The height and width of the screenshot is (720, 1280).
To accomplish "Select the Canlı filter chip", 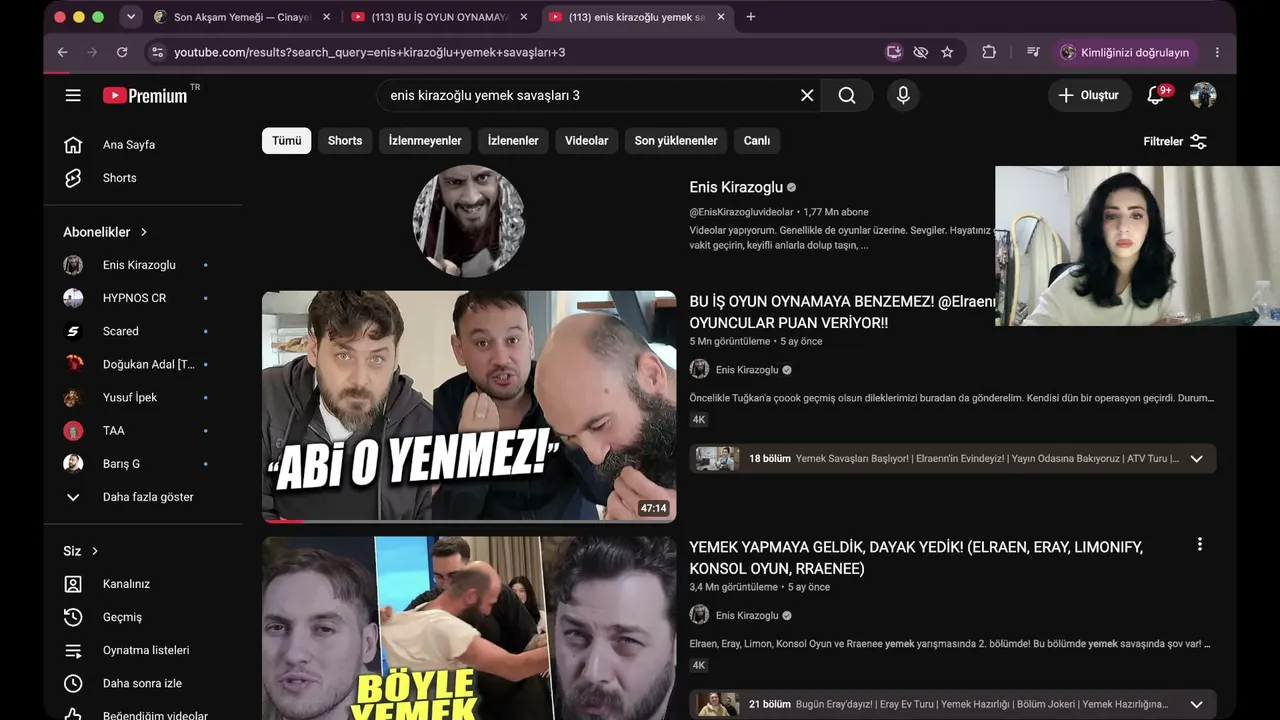I will [x=757, y=141].
